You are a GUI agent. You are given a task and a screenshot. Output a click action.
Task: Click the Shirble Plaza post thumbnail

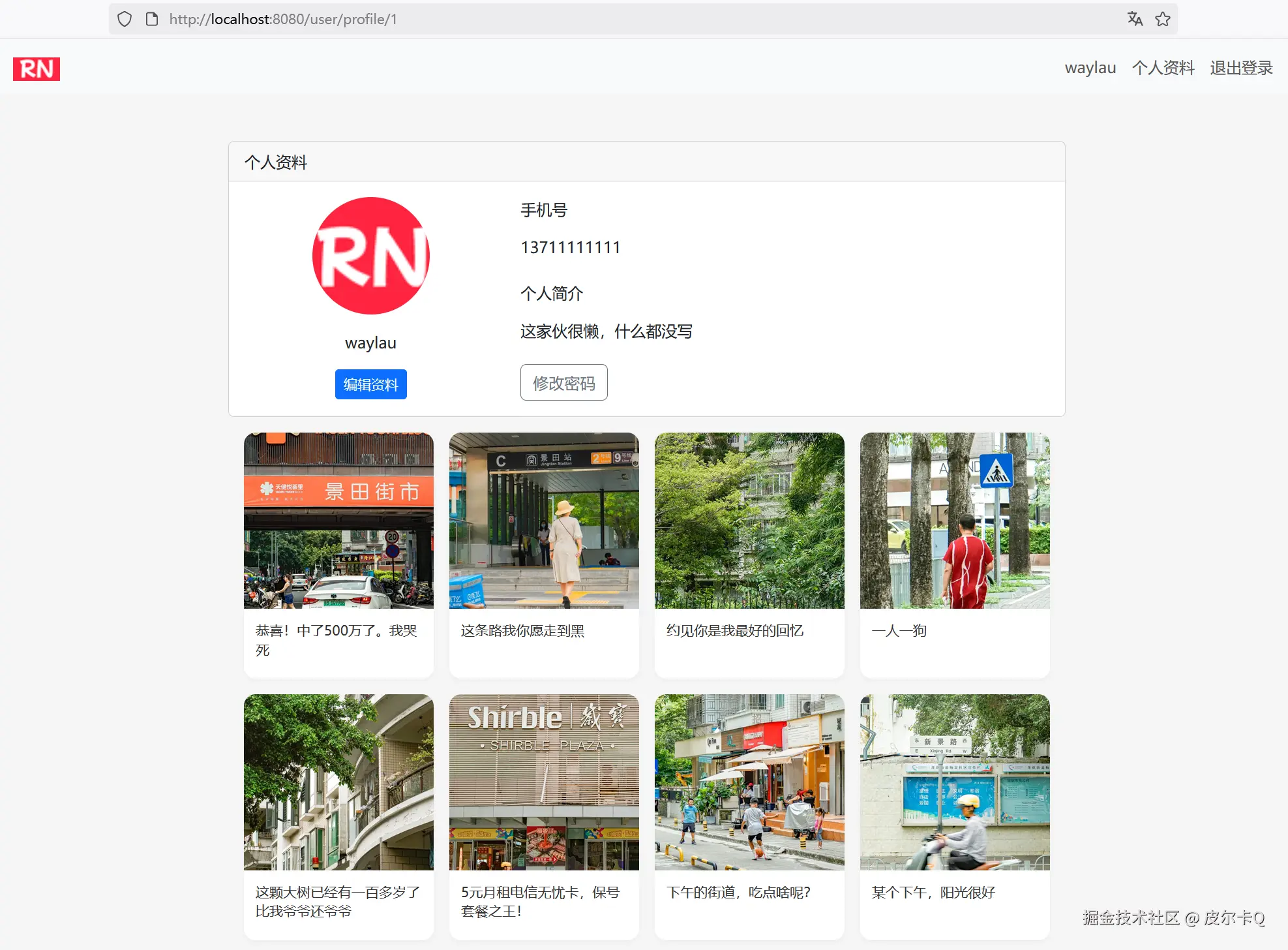(543, 782)
